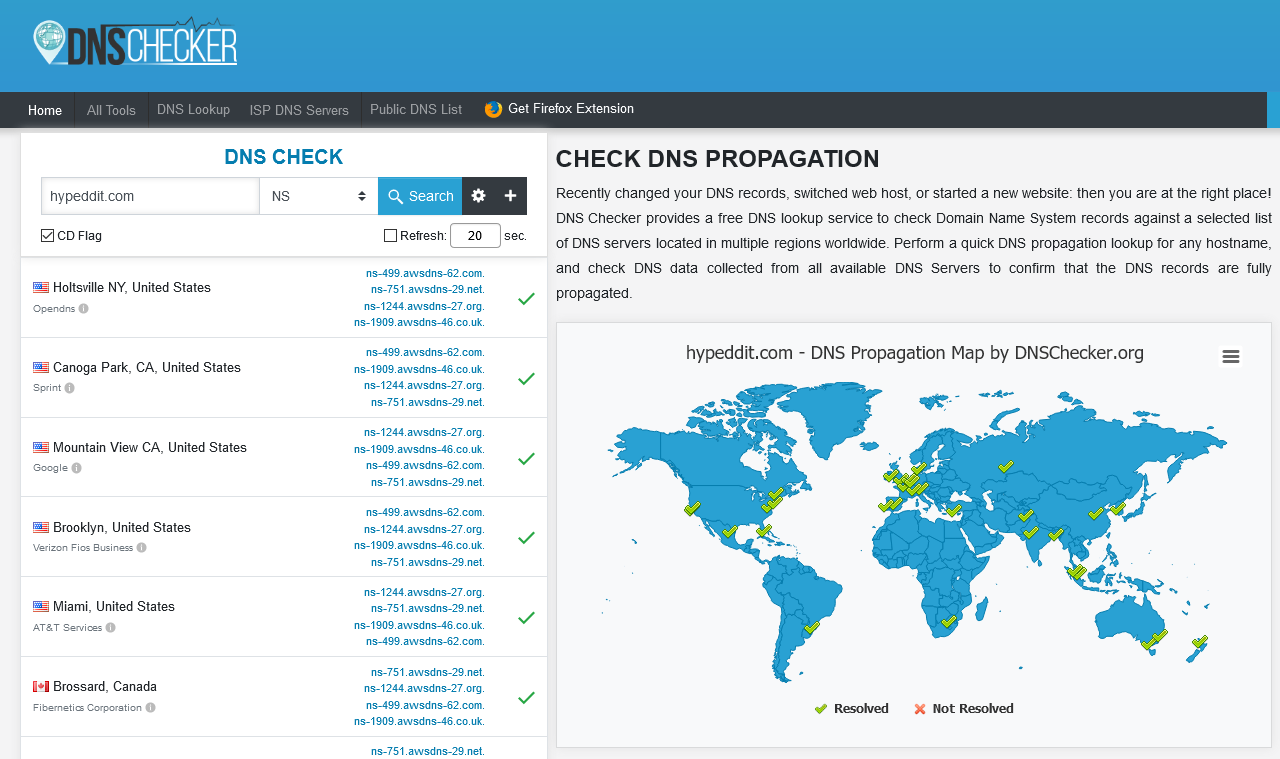Click info icon beside Verizon Fios Business
Image resolution: width=1280 pixels, height=759 pixels.
pyautogui.click(x=142, y=547)
